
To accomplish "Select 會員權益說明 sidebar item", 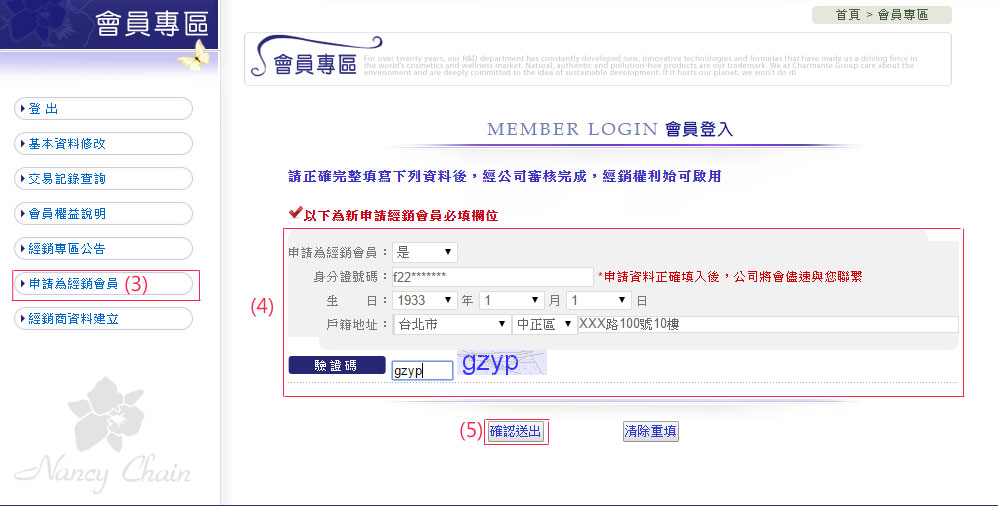I will [103, 214].
